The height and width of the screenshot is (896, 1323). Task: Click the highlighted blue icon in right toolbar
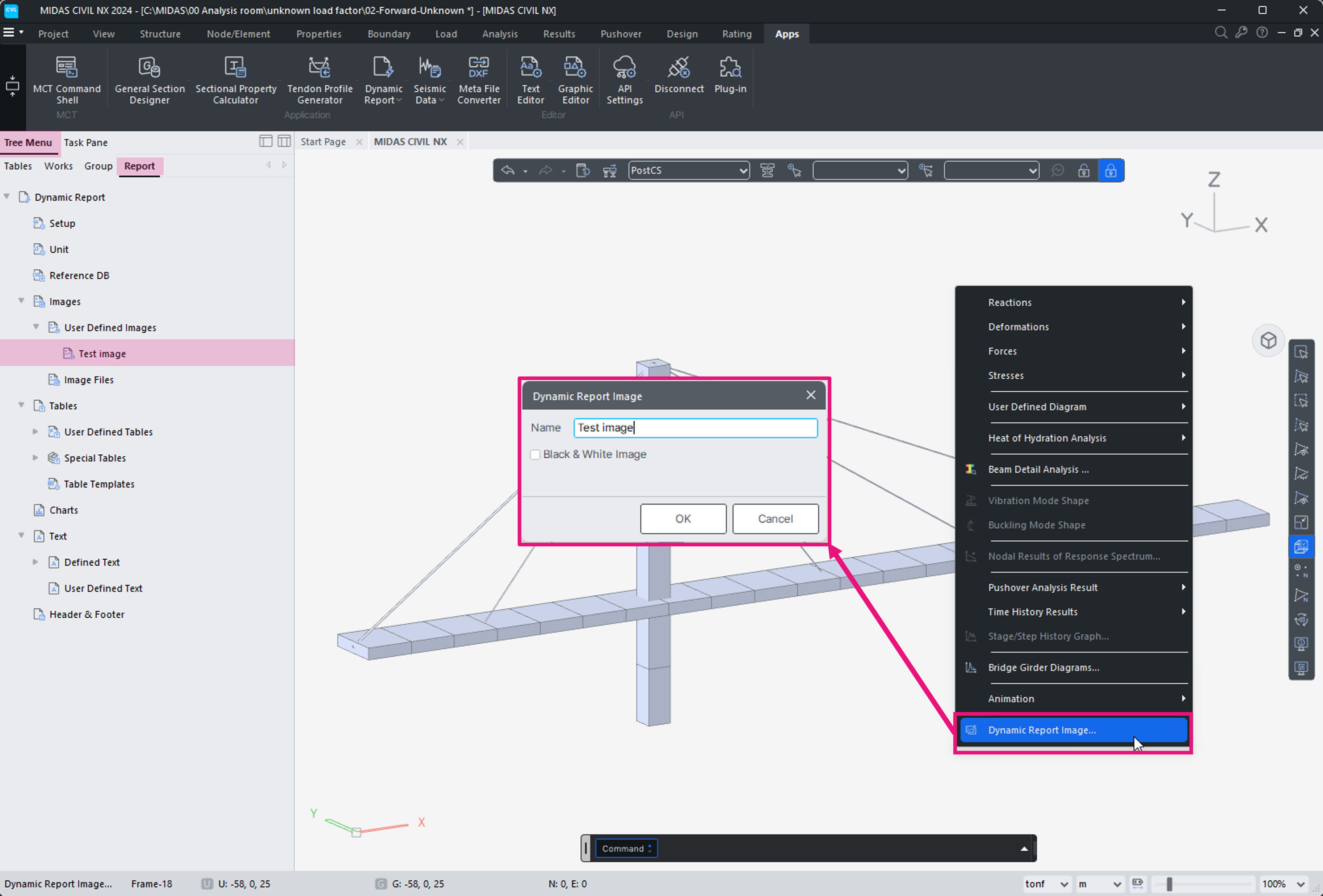[1301, 547]
